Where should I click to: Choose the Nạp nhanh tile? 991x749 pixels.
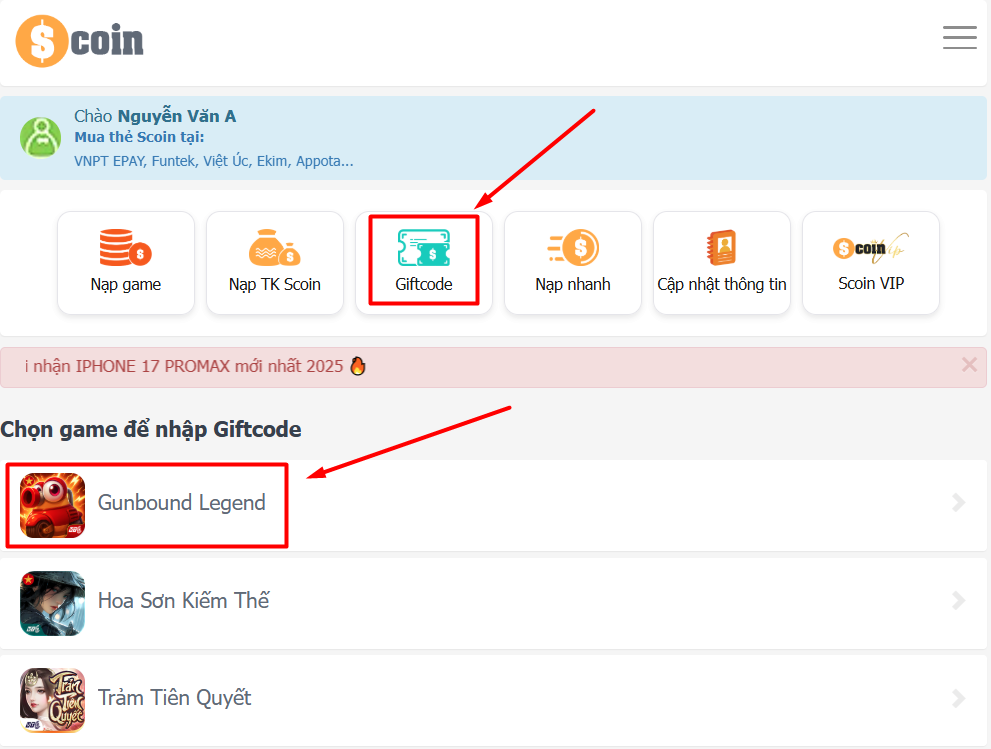573,262
